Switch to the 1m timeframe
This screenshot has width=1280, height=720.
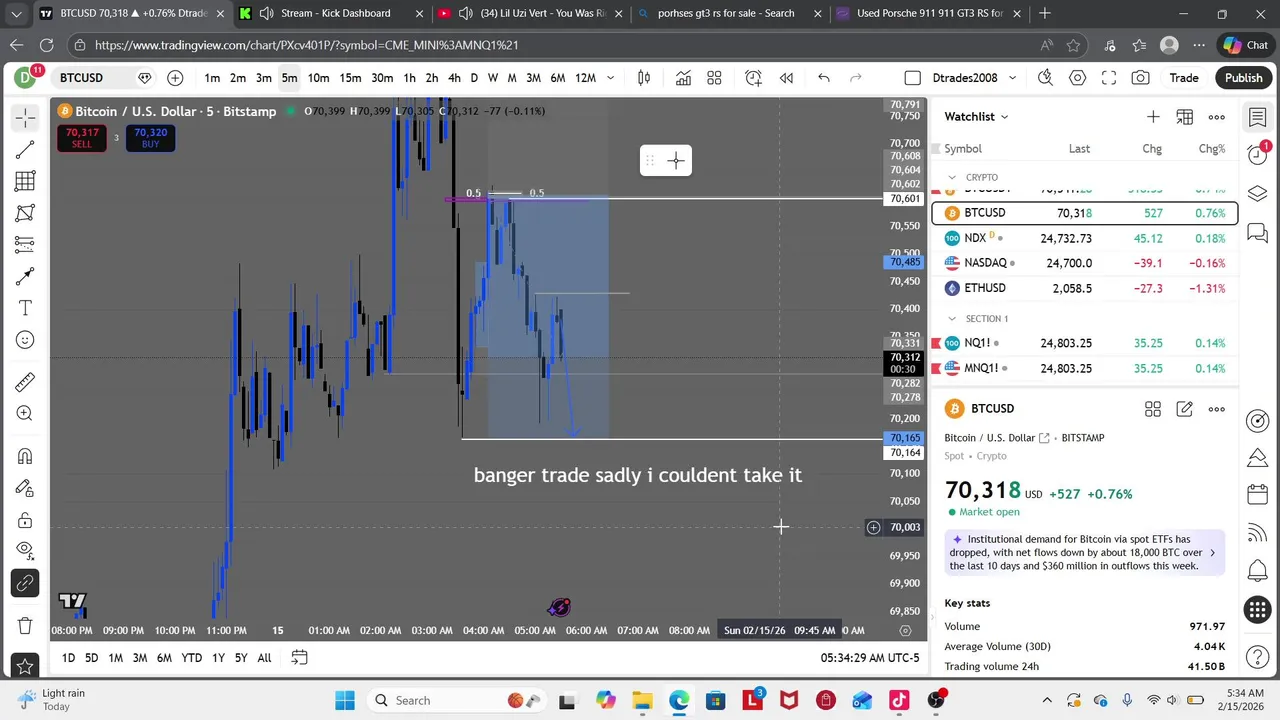click(x=212, y=78)
